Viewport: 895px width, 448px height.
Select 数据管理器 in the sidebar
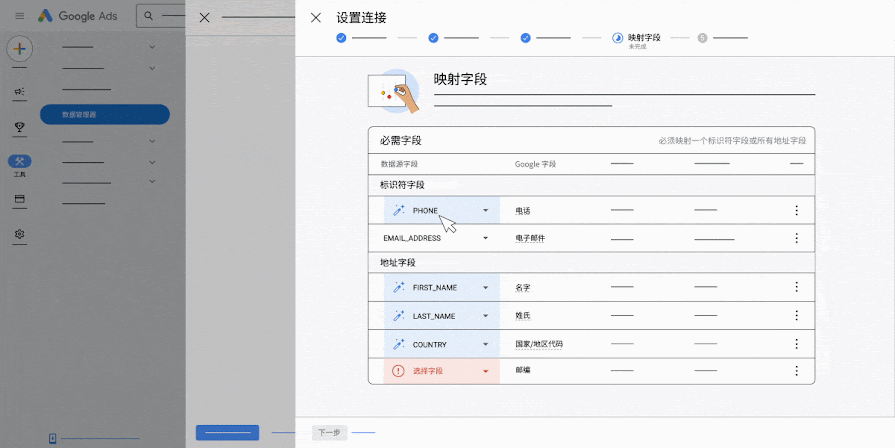pyautogui.click(x=104, y=114)
